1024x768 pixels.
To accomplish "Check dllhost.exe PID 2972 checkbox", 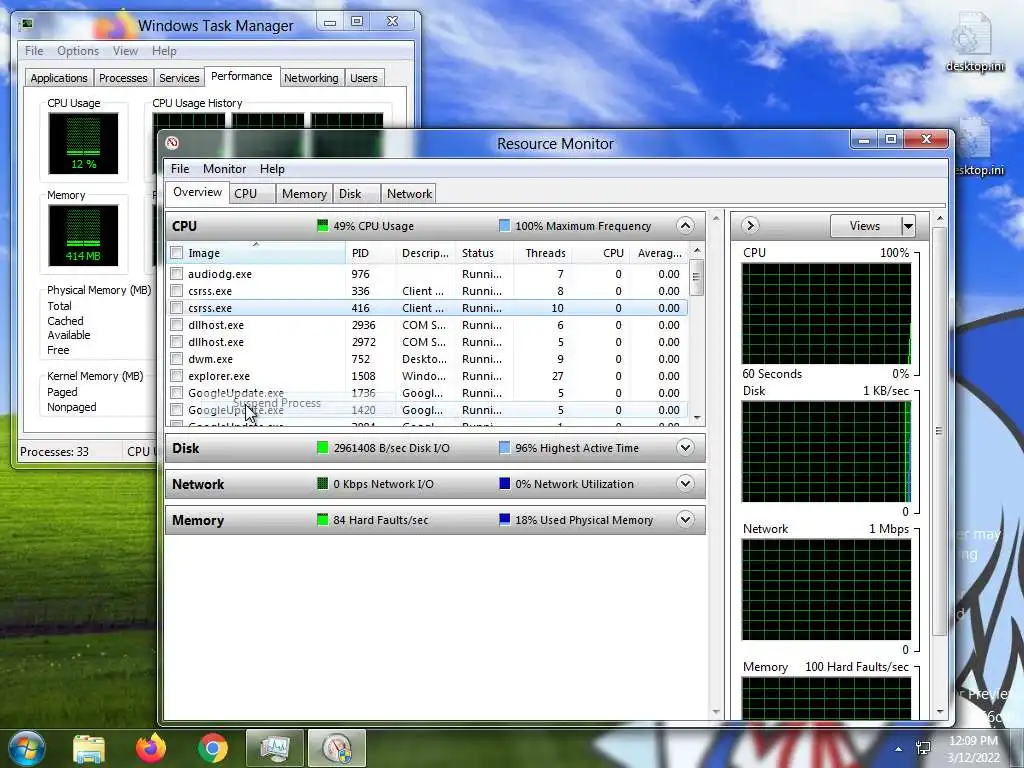I will tap(176, 342).
